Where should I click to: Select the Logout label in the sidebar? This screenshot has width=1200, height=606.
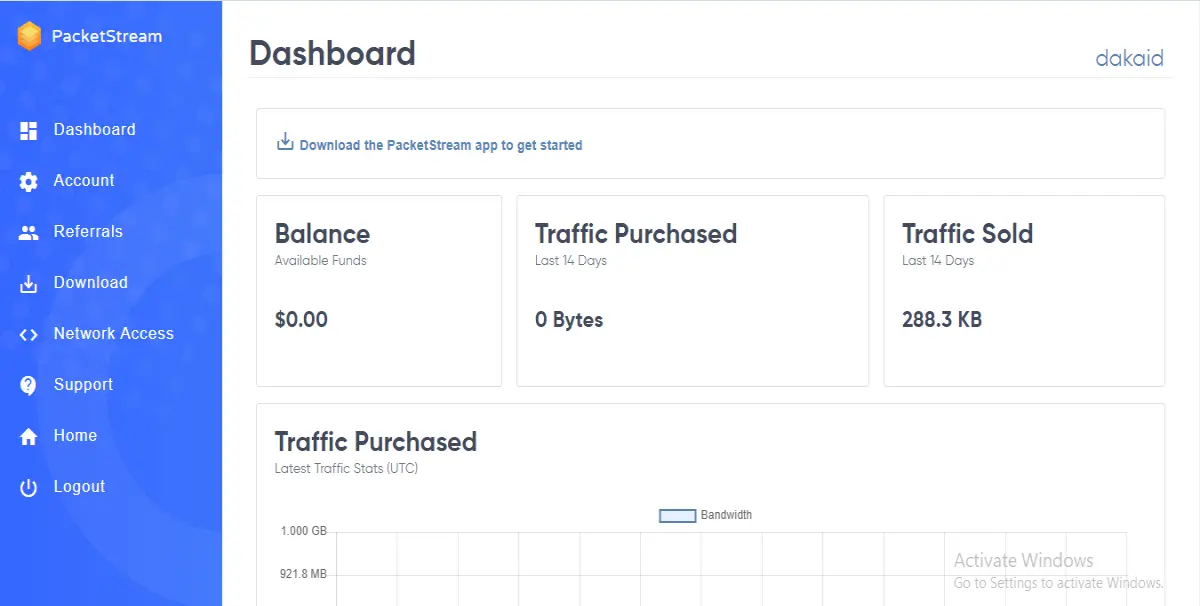(79, 486)
